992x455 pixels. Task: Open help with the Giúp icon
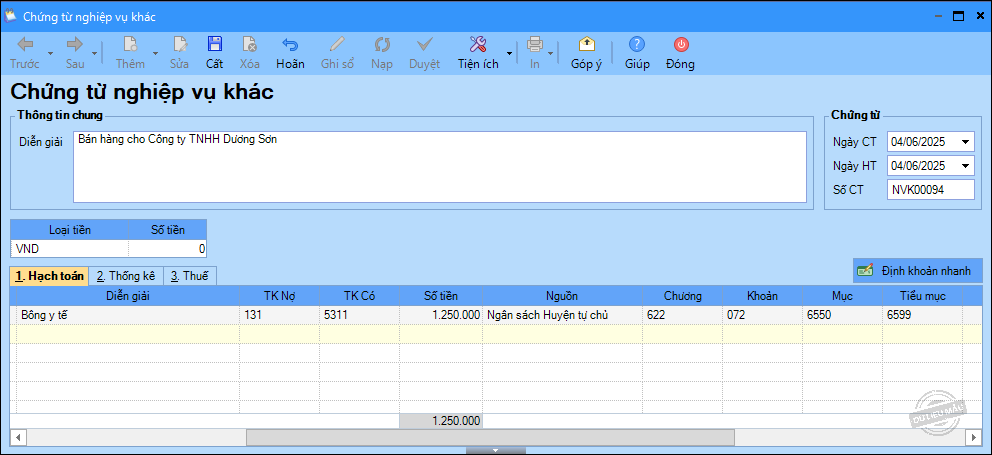(x=637, y=44)
